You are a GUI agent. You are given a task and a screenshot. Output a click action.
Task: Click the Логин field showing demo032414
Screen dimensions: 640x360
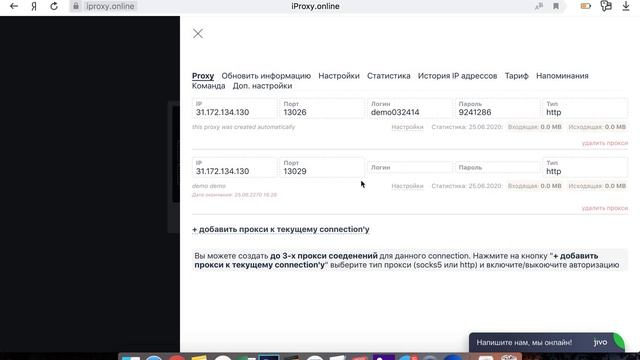coord(409,109)
